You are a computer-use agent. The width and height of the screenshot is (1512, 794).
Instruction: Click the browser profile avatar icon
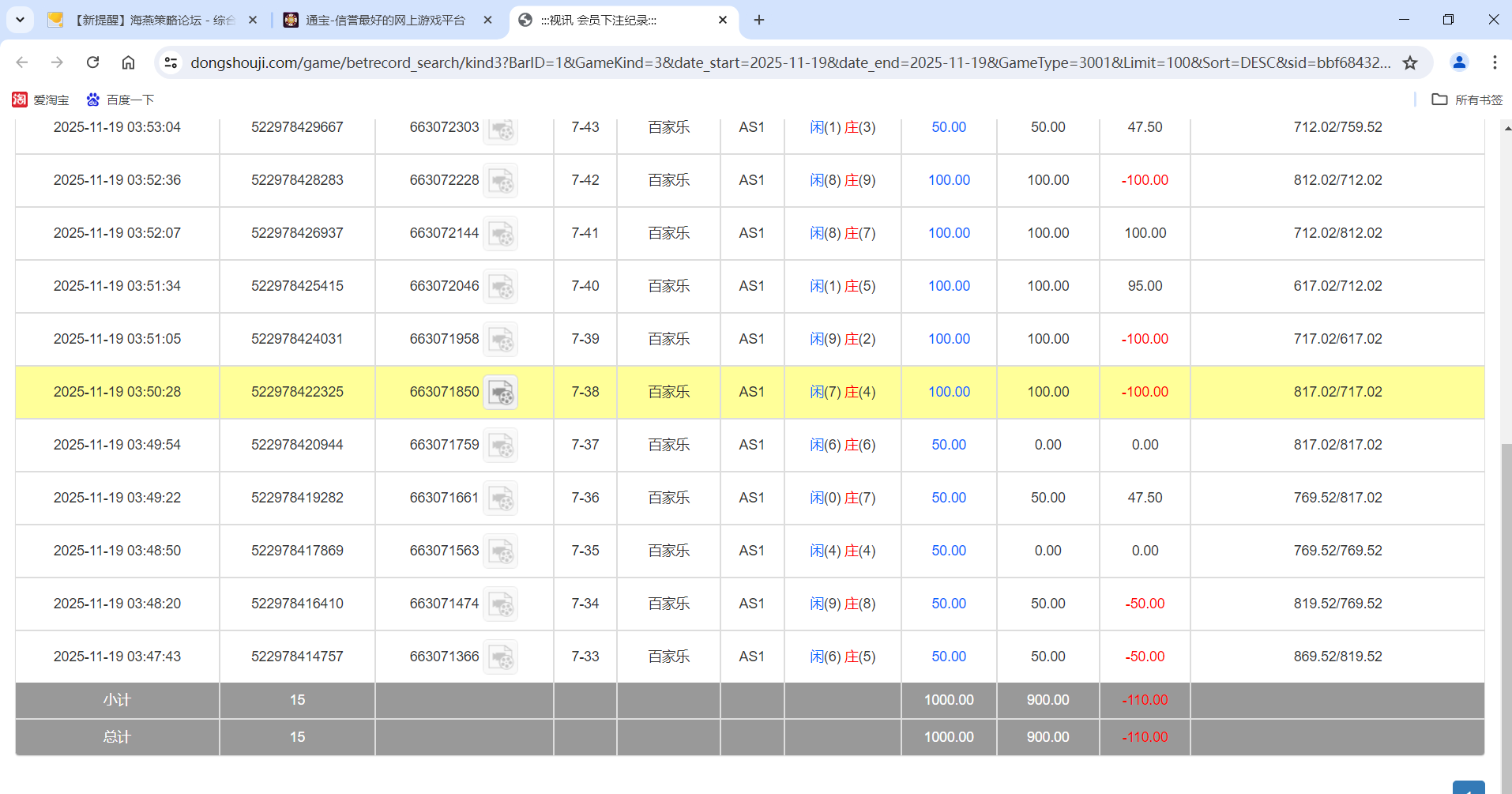[x=1458, y=62]
